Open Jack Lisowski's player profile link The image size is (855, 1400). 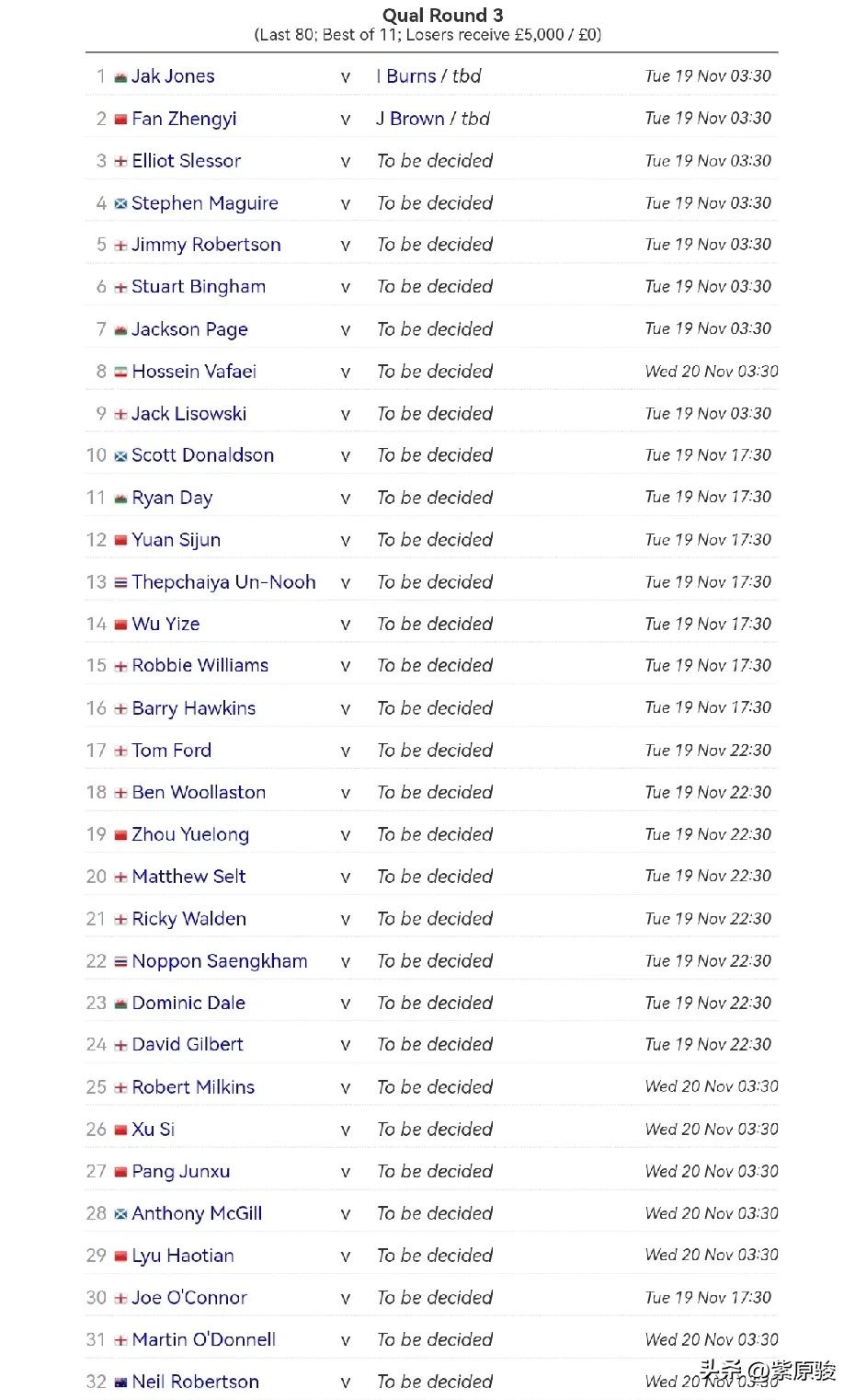189,414
